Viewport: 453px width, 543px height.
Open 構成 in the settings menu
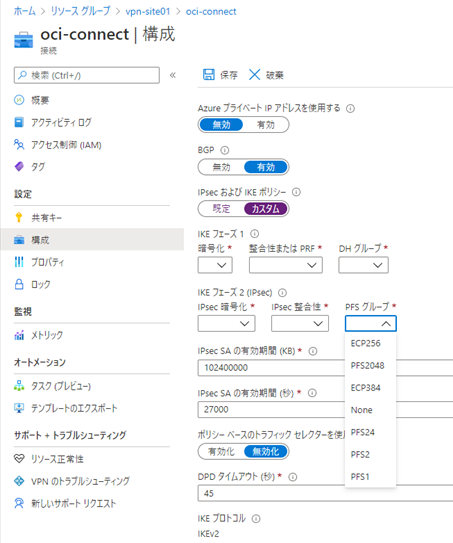(x=92, y=240)
